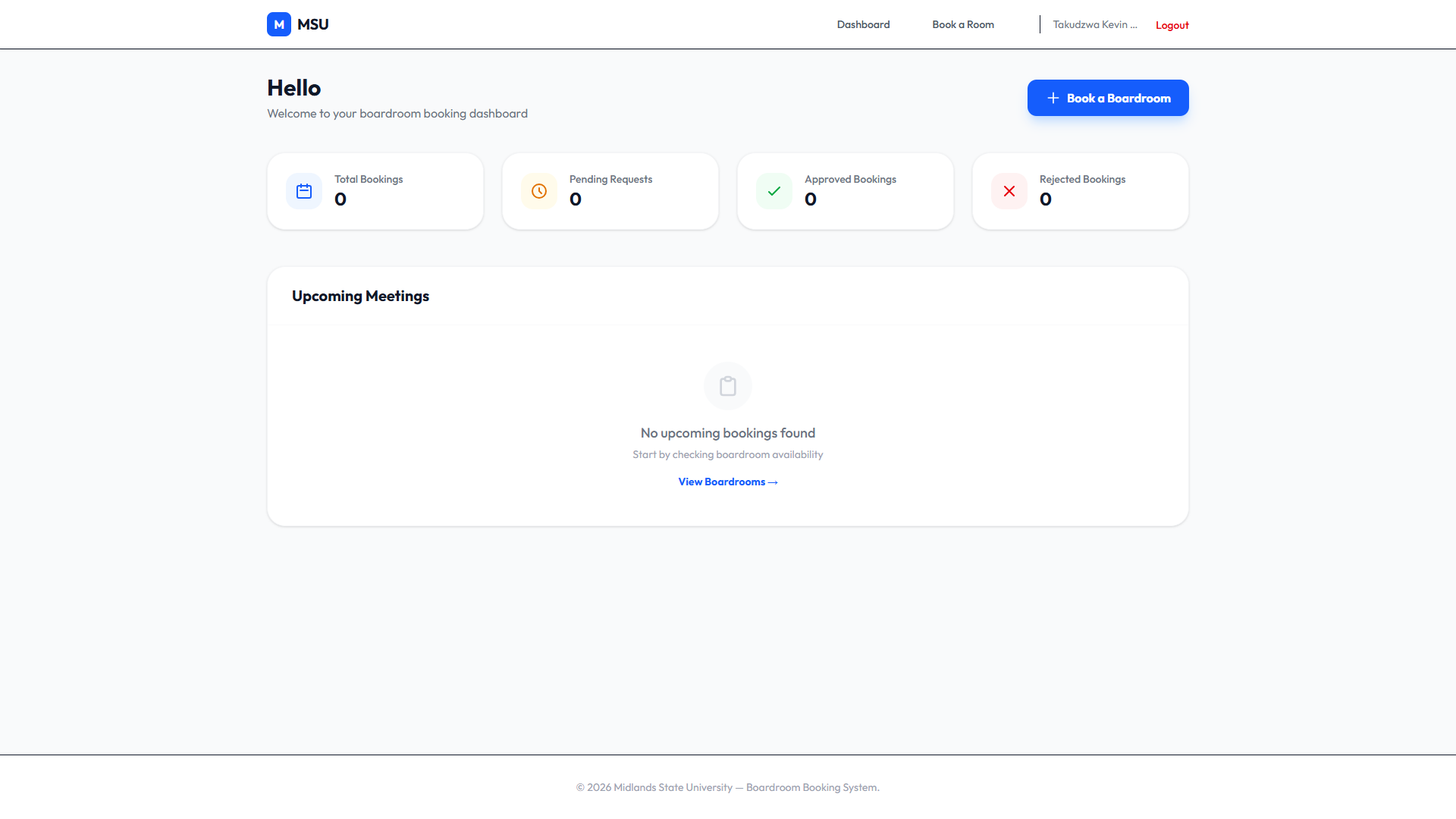Click the clock icon in Pending Requests card

click(539, 191)
